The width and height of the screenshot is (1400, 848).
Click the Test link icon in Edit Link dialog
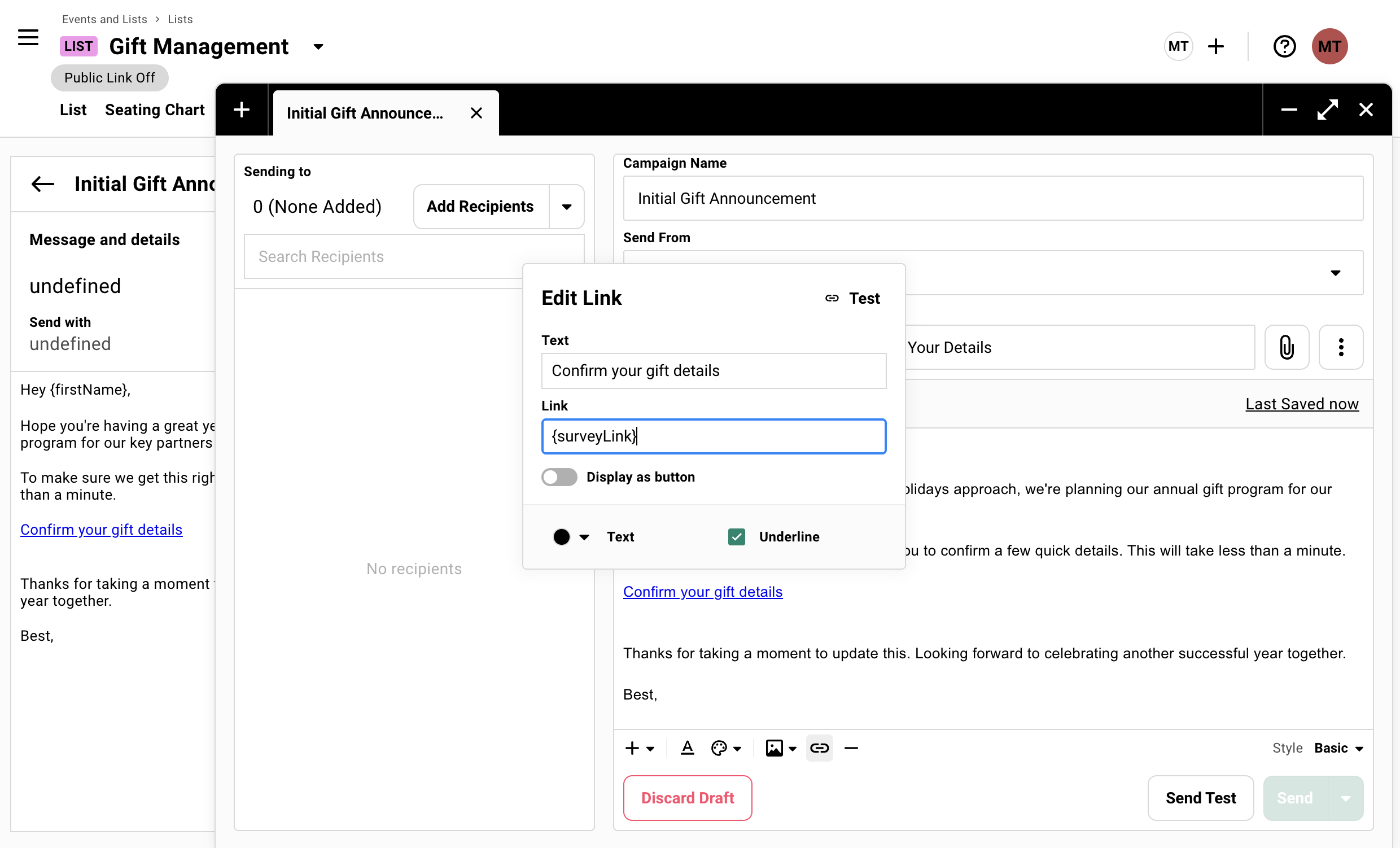coord(832,298)
